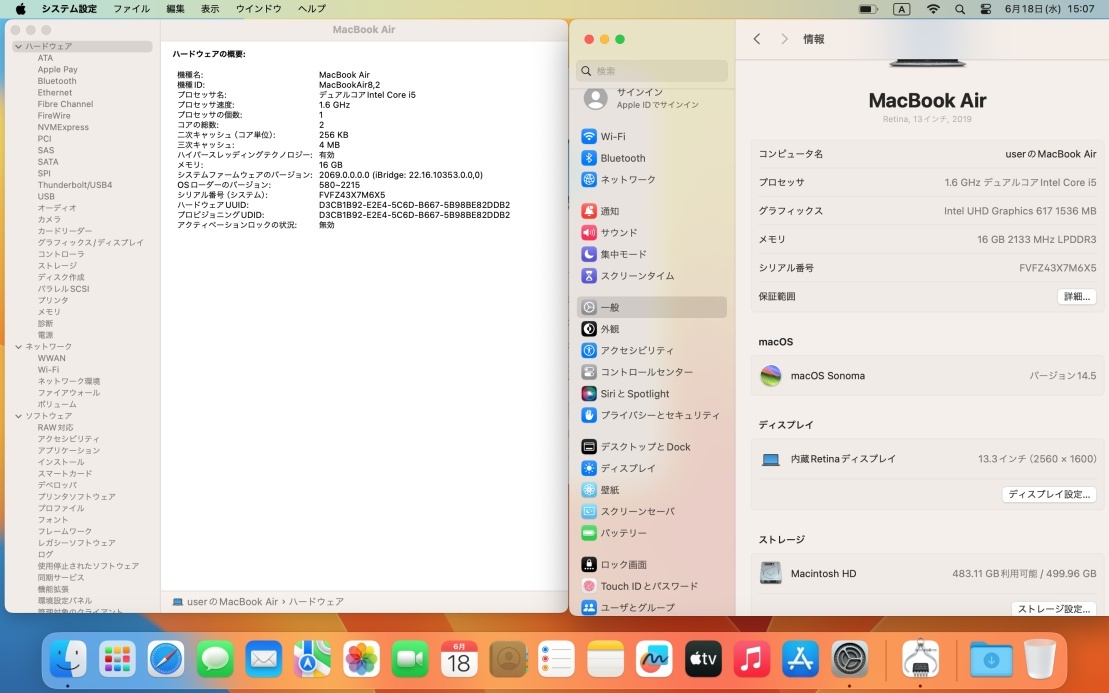
Task: Collapse the ネットワーク tree section
Action: 18,346
